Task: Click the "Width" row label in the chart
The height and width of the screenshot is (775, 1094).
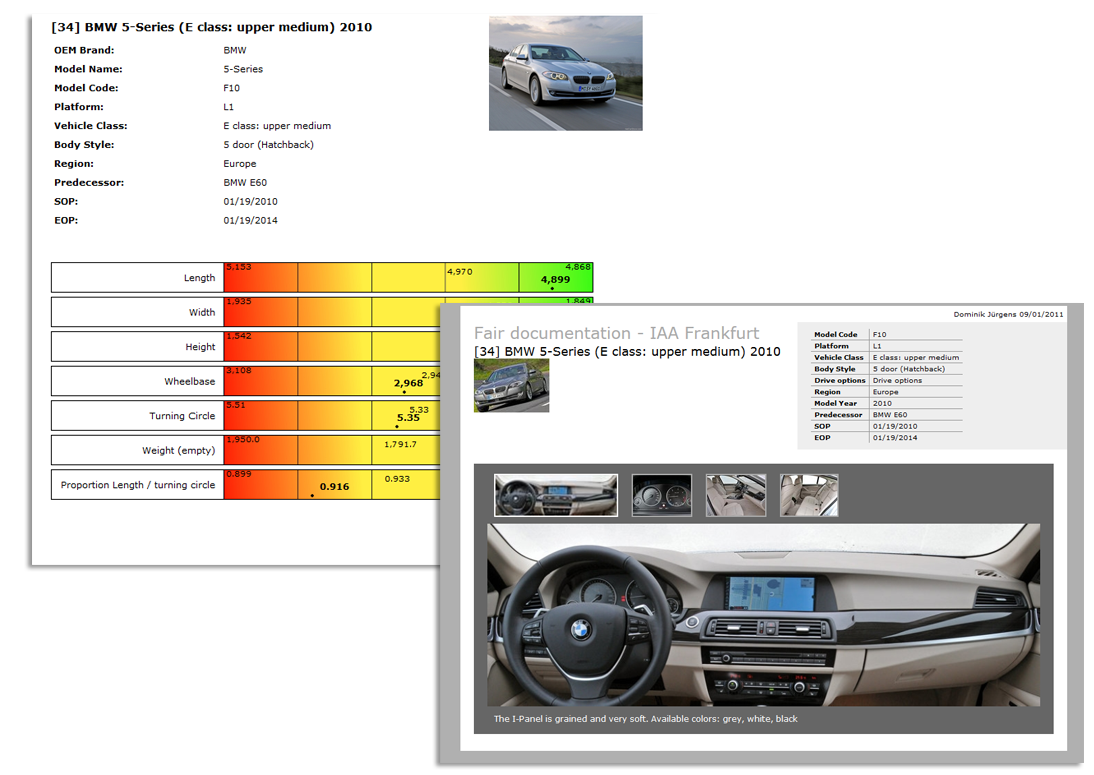Action: point(202,313)
